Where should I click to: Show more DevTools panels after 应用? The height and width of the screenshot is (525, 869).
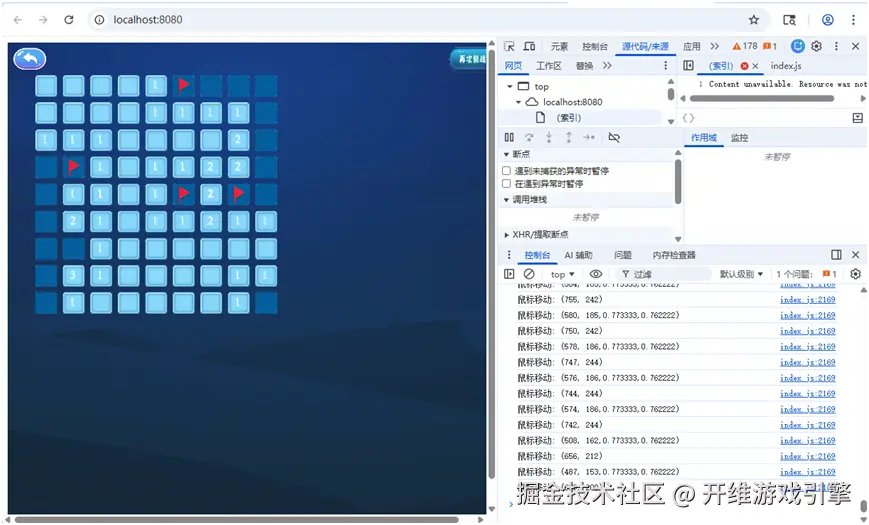[x=714, y=46]
